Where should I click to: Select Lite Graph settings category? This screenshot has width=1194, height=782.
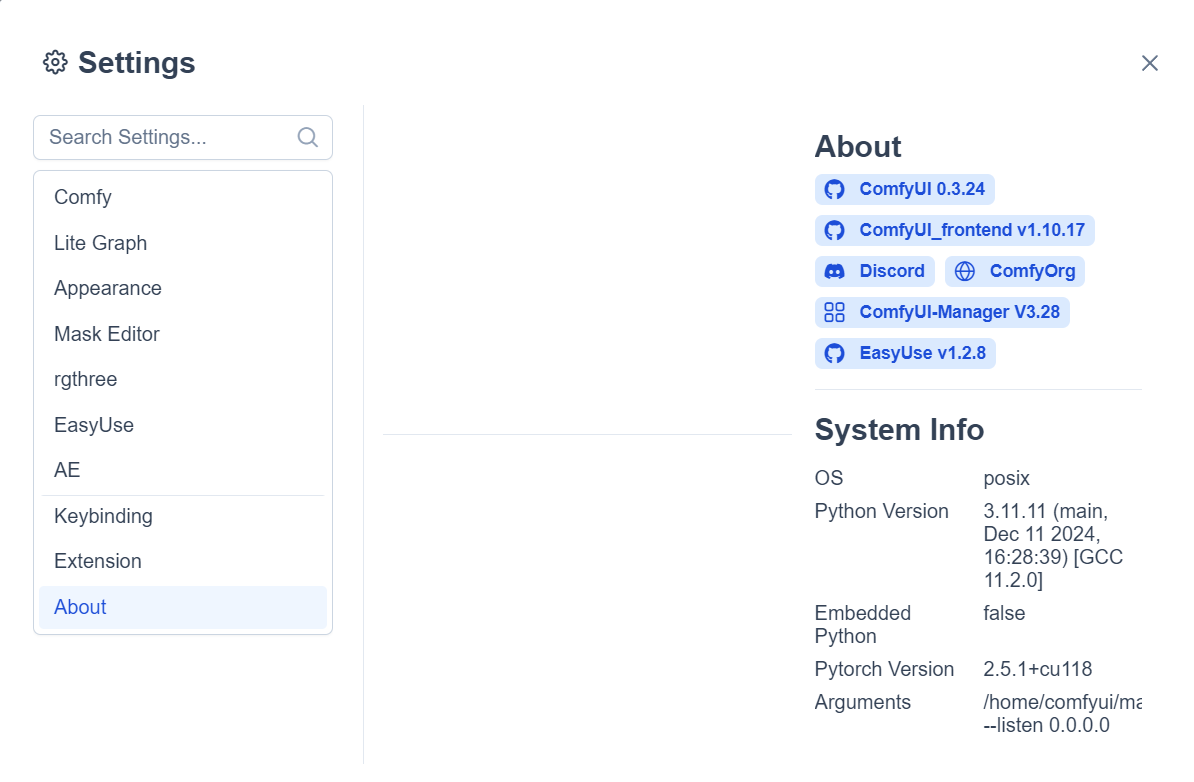click(x=100, y=243)
